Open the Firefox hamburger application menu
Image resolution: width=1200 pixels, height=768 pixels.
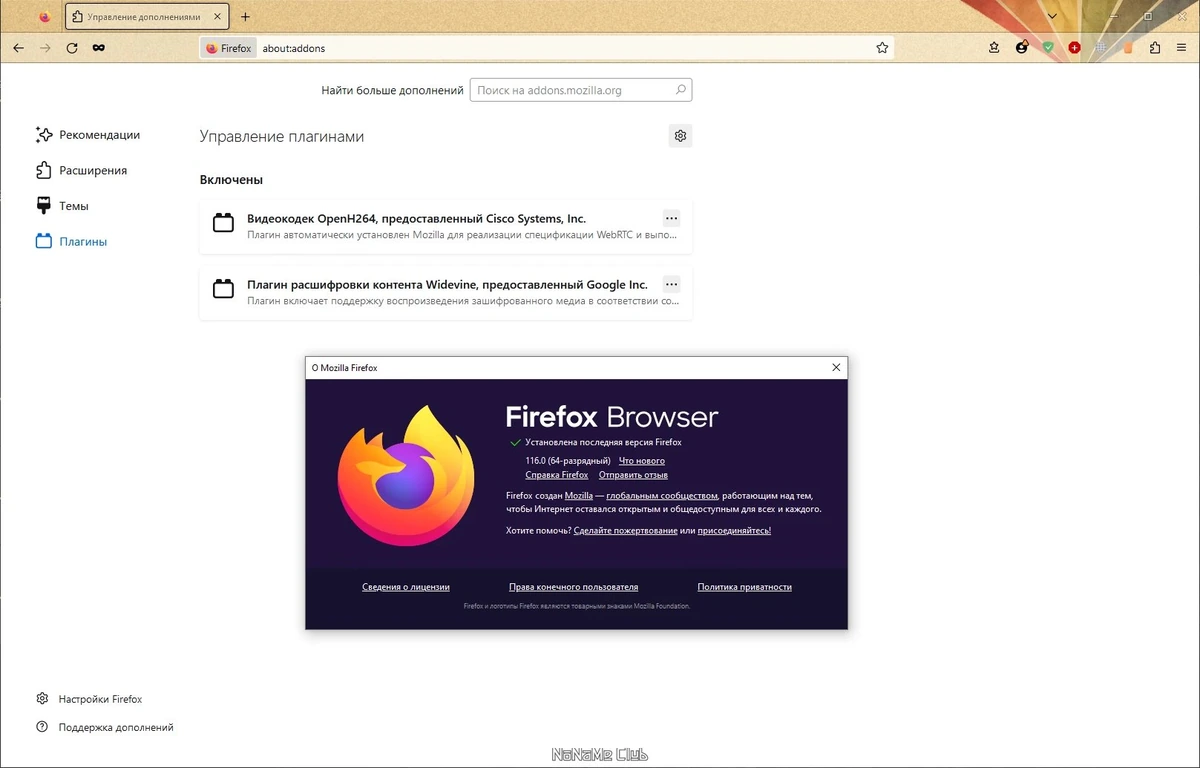coord(1181,48)
